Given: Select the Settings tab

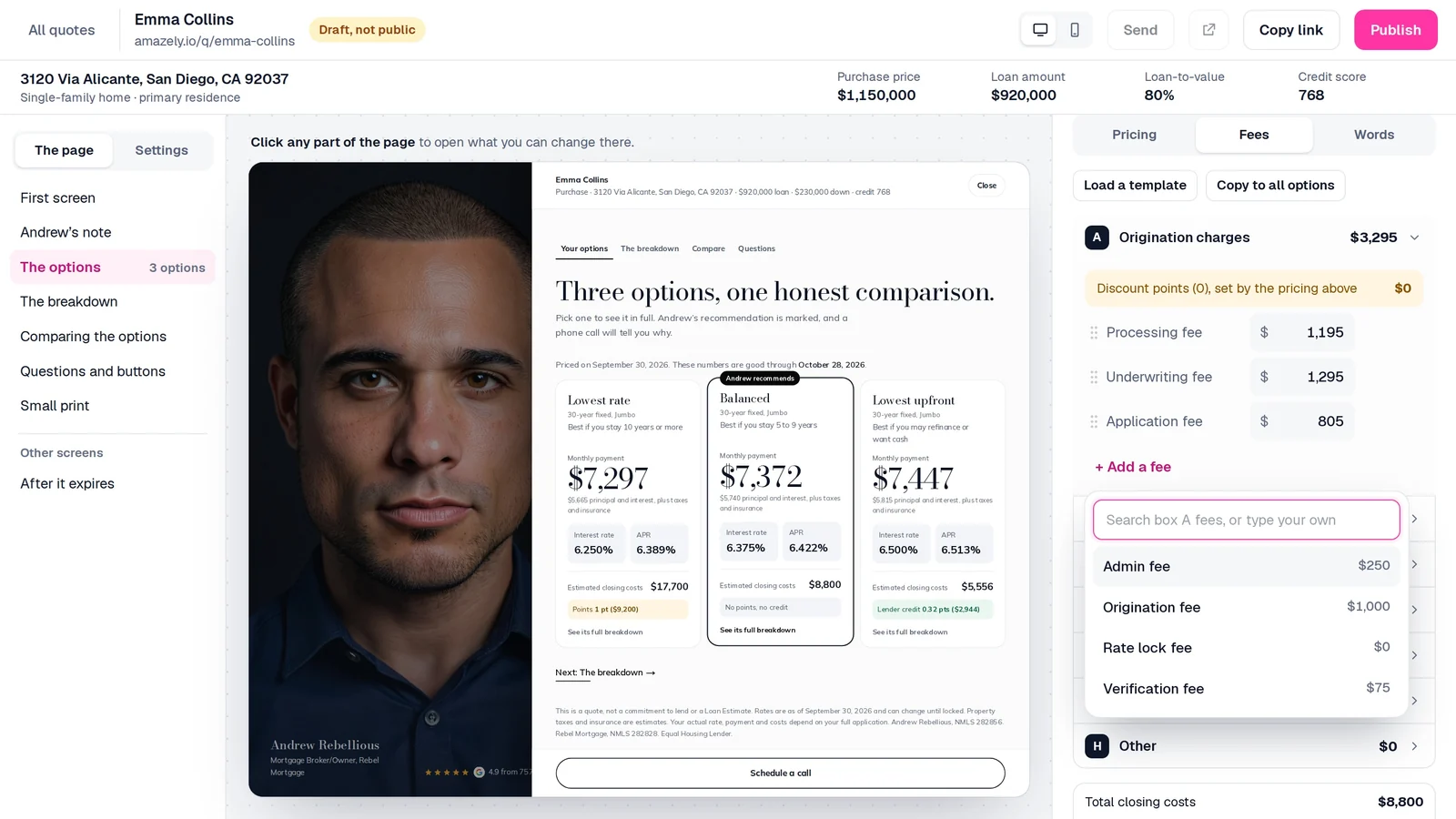Looking at the screenshot, I should tap(161, 150).
